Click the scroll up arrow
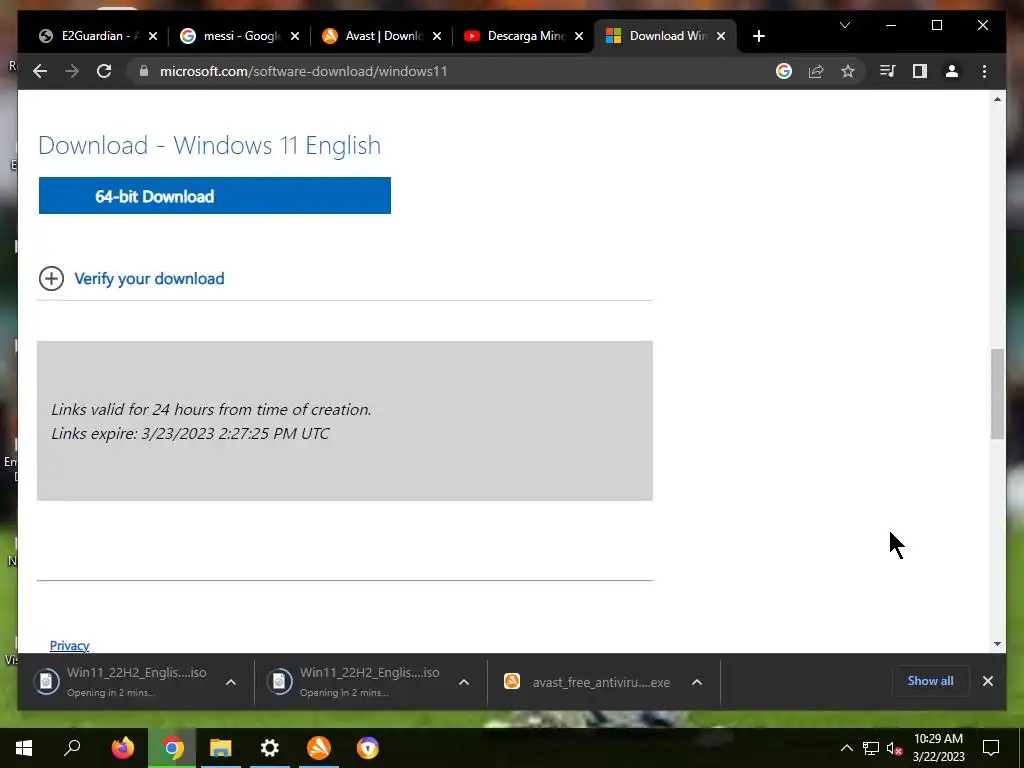The width and height of the screenshot is (1024, 768). 997,99
